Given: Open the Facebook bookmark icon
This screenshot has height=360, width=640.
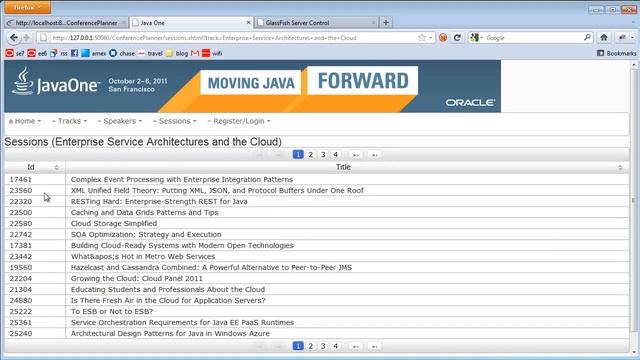Looking at the screenshot, I should point(74,53).
